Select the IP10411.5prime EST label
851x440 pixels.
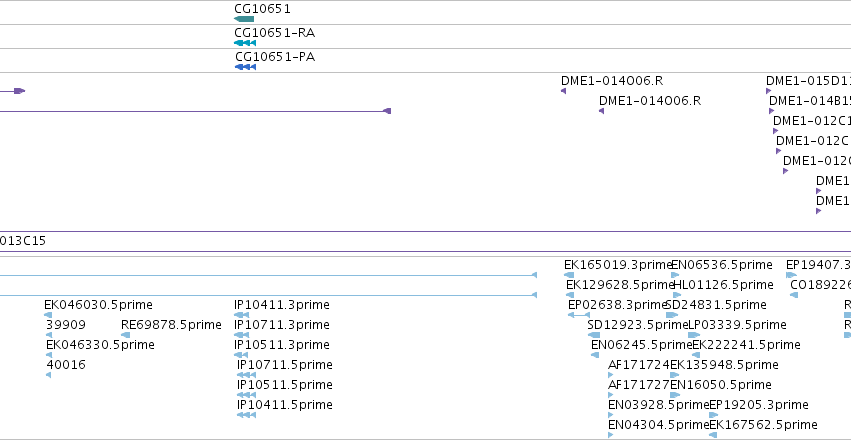[x=284, y=405]
